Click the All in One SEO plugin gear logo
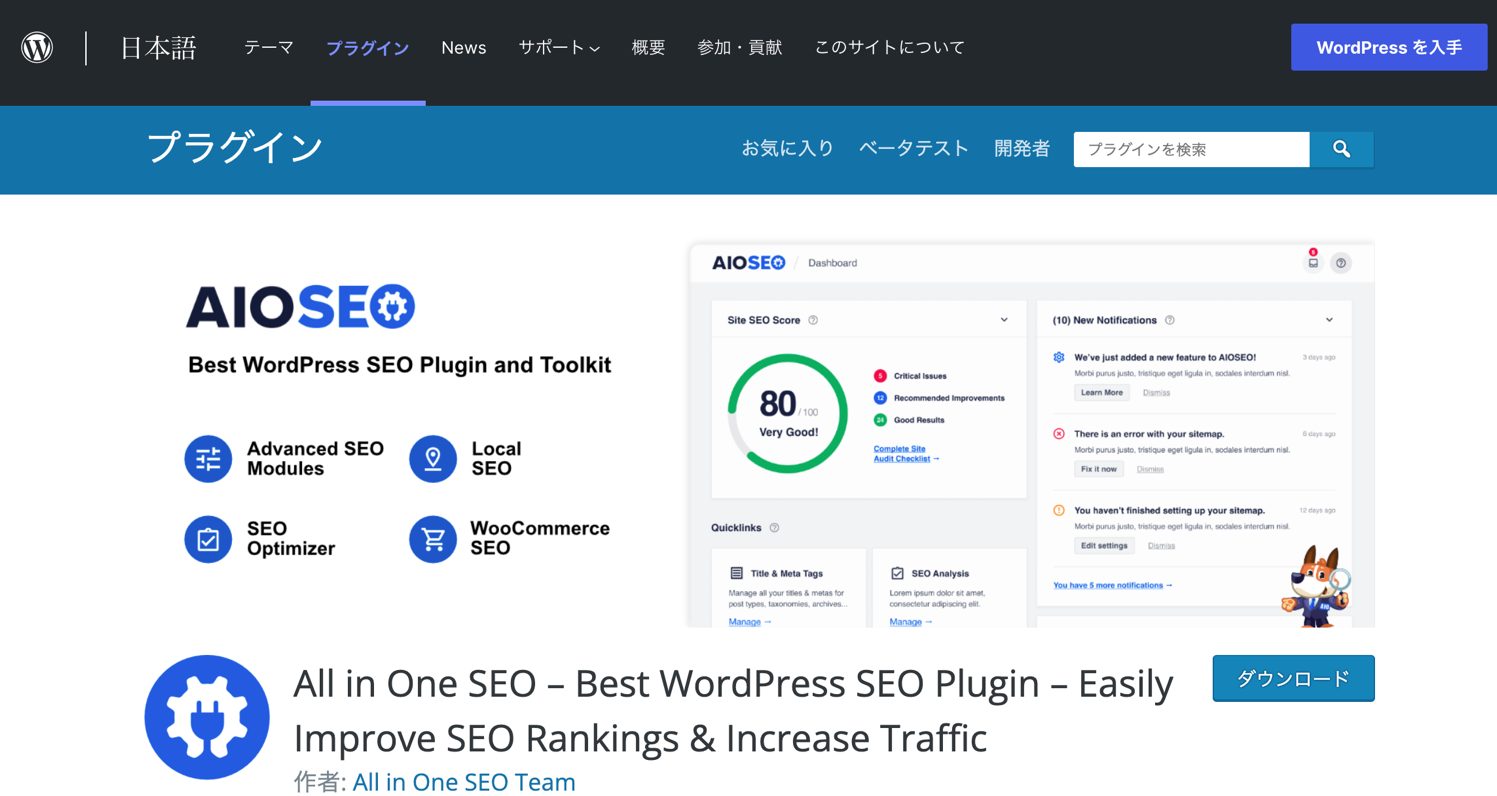Image resolution: width=1497 pixels, height=796 pixels. click(206, 716)
